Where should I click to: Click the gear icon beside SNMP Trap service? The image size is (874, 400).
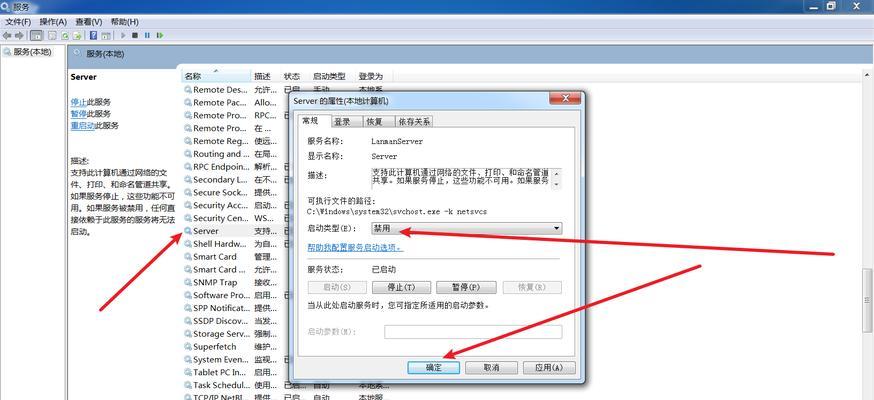(188, 282)
